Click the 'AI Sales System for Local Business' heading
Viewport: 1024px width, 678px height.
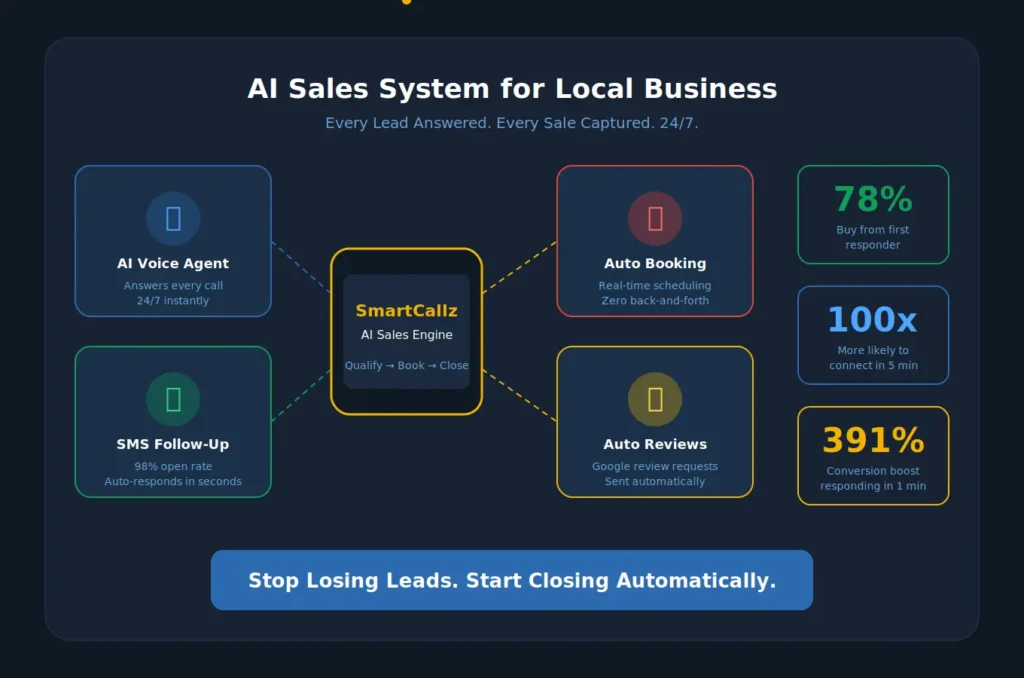pos(512,89)
